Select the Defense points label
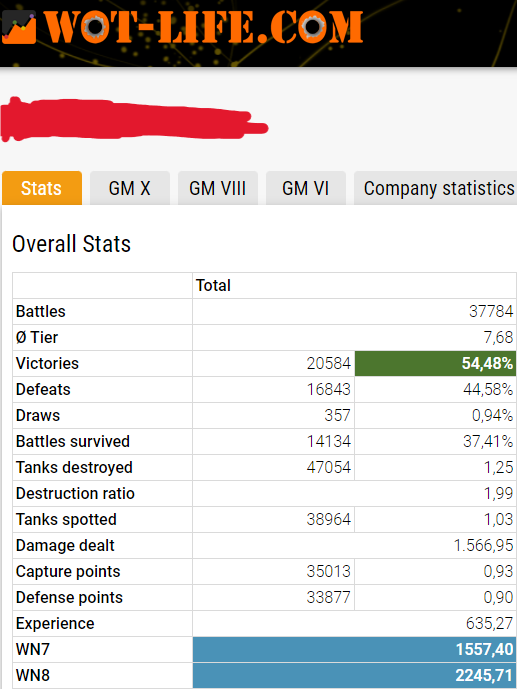517x689 pixels. click(69, 597)
